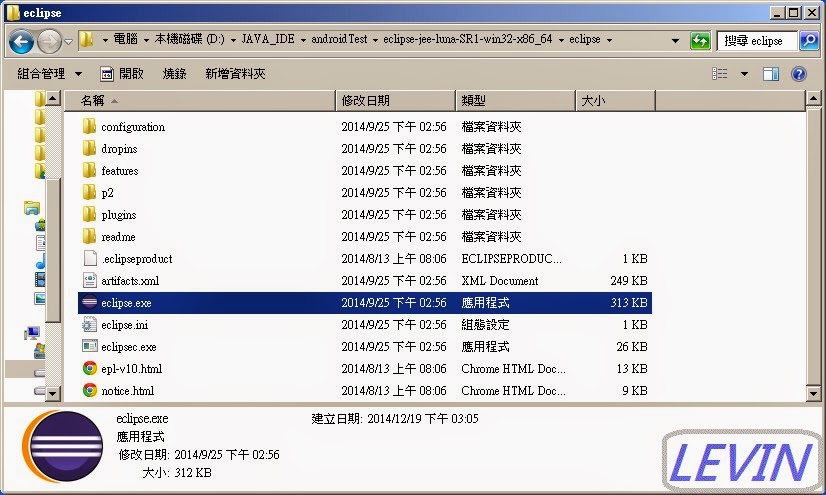The height and width of the screenshot is (495, 826).
Task: Select the eclipse.ini settings file icon
Action: pyautogui.click(x=90, y=325)
